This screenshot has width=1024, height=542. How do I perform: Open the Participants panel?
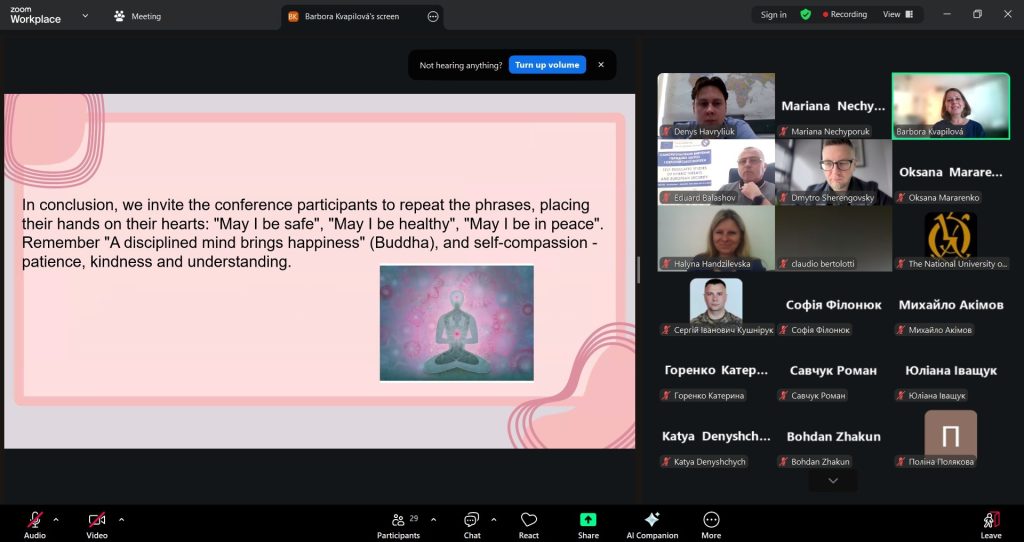point(398,521)
